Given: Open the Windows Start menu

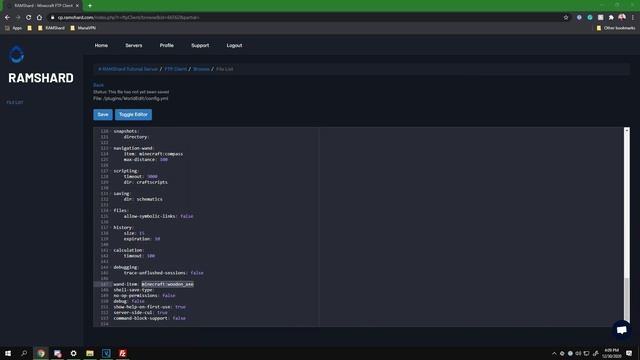Looking at the screenshot, I should click(8, 353).
